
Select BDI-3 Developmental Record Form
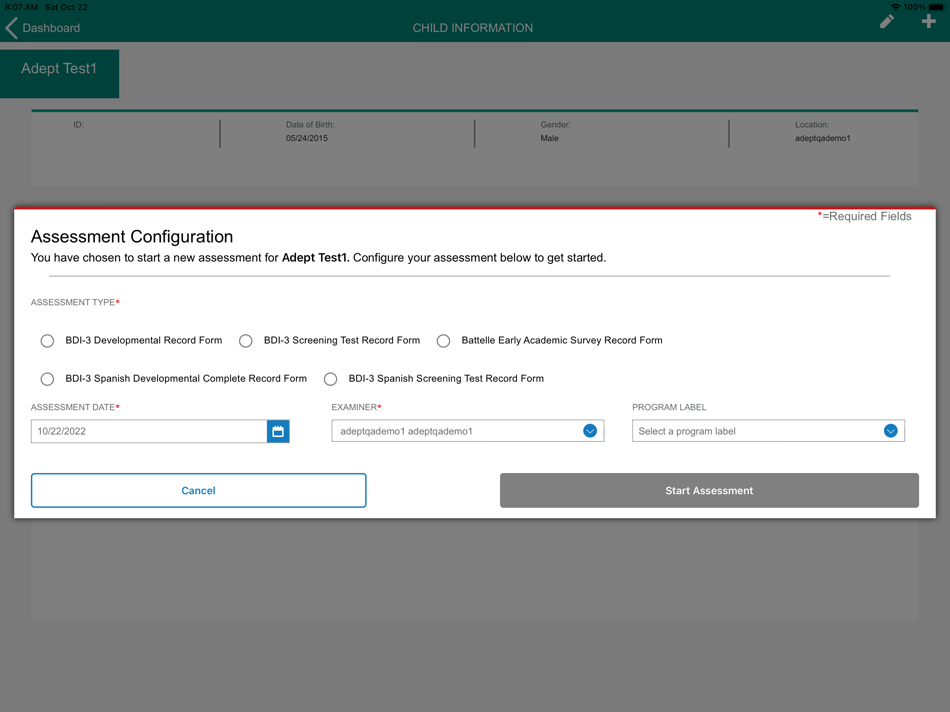click(47, 341)
